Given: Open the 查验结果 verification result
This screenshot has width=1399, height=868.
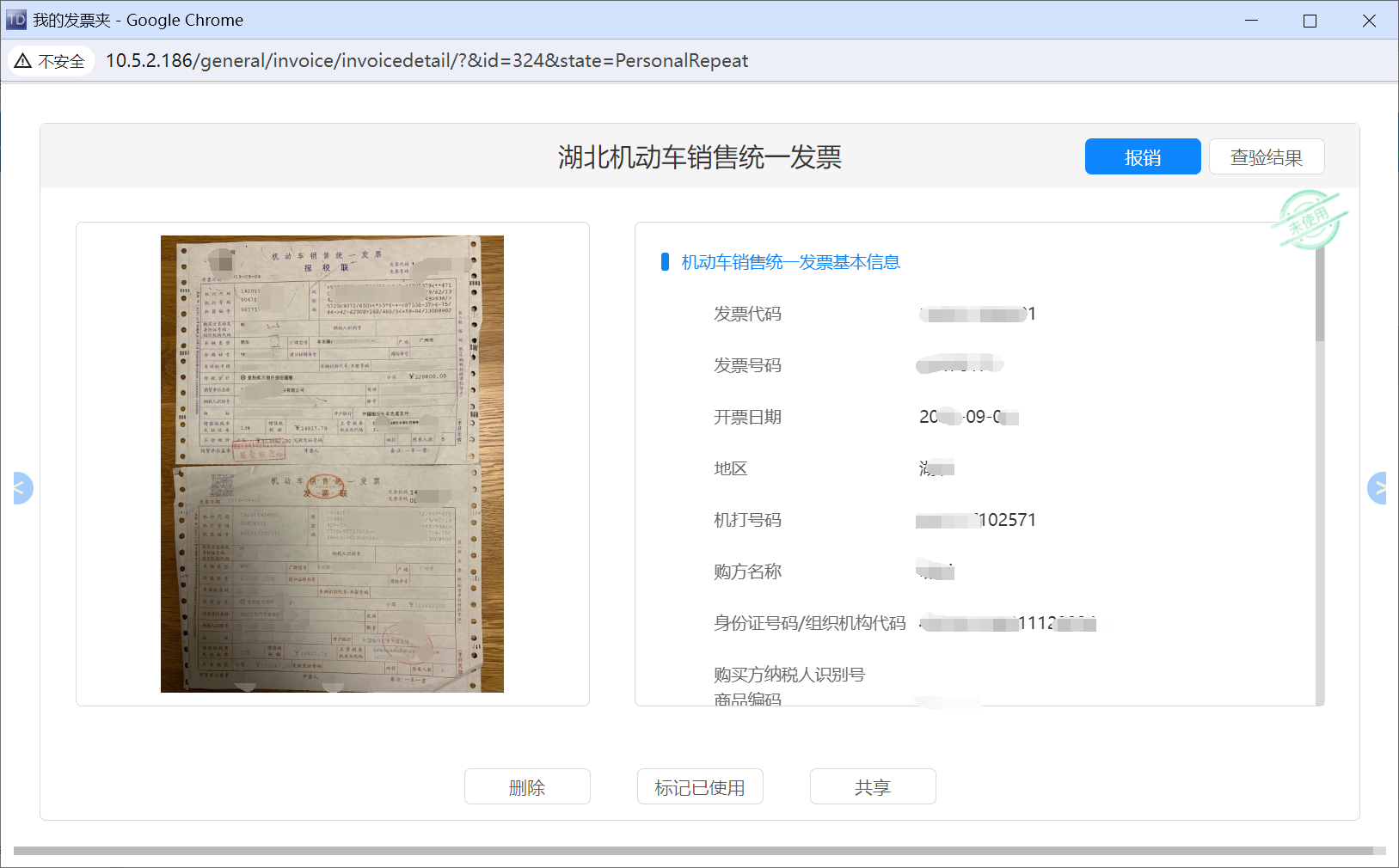Looking at the screenshot, I should pyautogui.click(x=1267, y=156).
